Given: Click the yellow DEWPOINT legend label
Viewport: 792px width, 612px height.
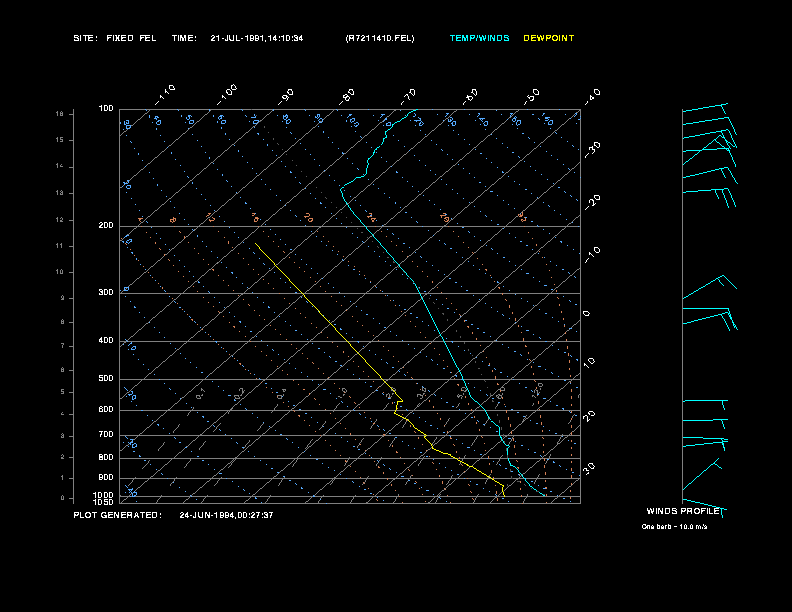Looking at the screenshot, I should click(549, 38).
